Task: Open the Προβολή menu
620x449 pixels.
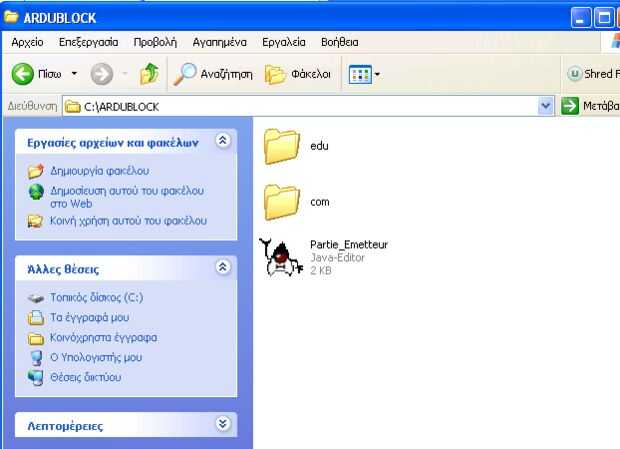Action: [155, 42]
